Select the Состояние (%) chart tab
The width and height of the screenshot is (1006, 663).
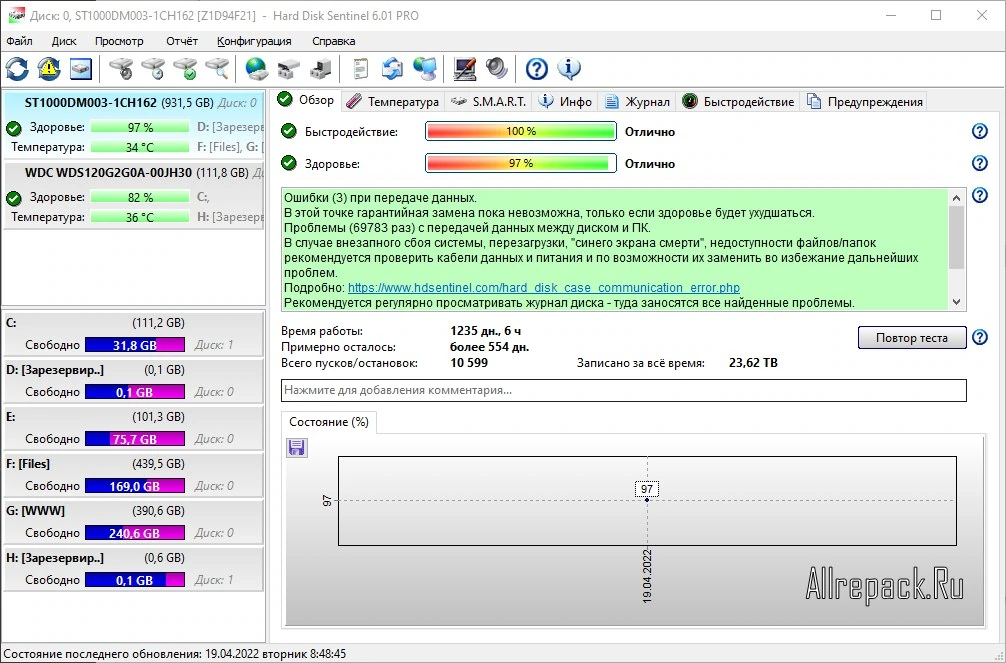tap(328, 422)
